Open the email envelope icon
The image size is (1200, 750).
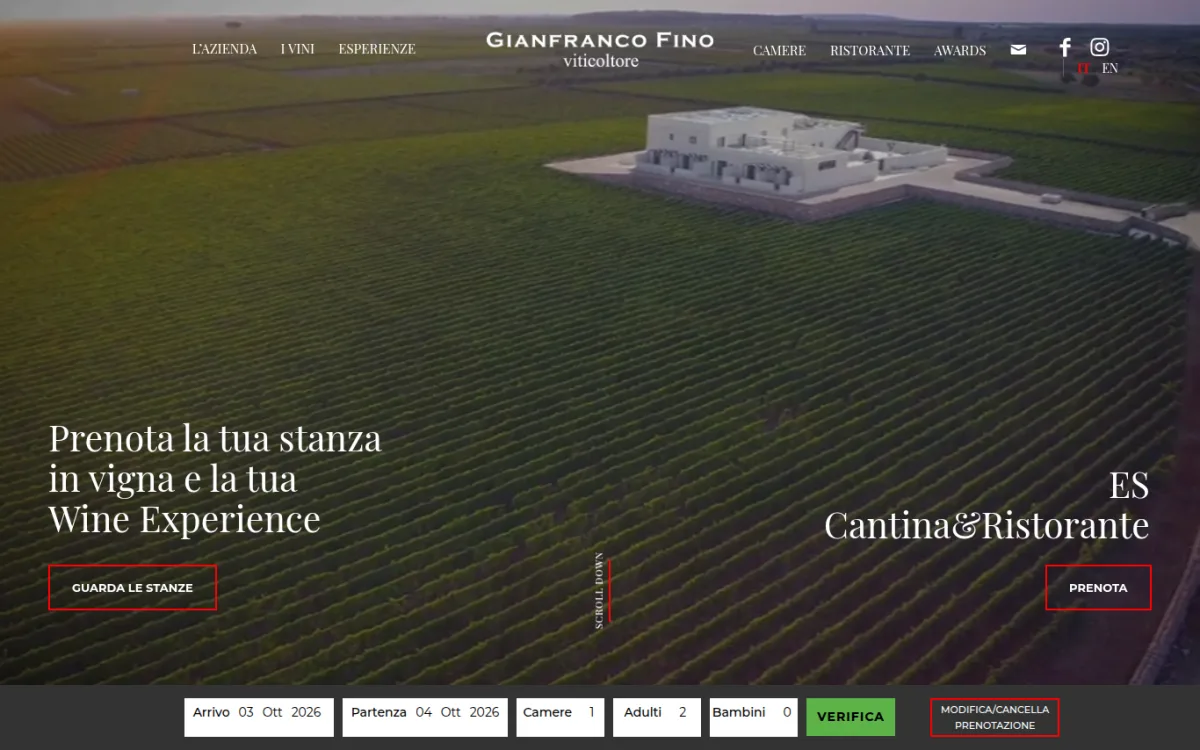[1018, 50]
